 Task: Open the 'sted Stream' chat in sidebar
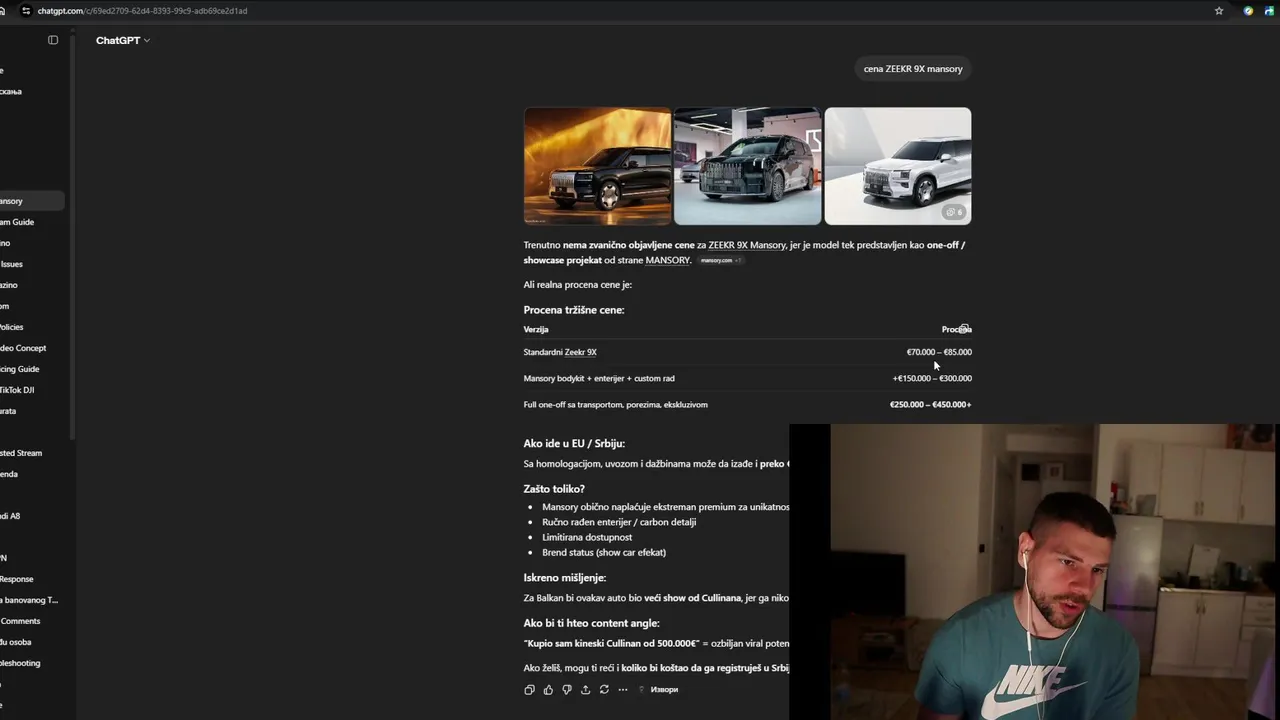30,453
